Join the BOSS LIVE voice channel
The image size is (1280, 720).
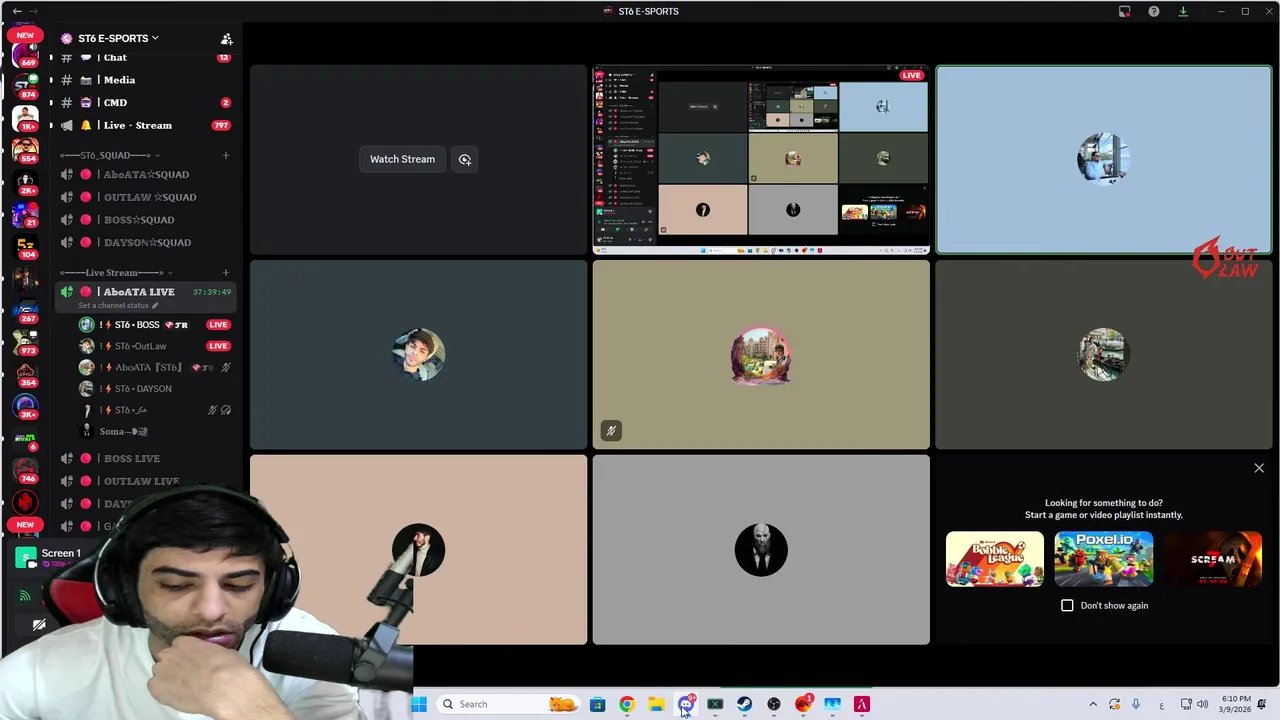tap(145, 458)
